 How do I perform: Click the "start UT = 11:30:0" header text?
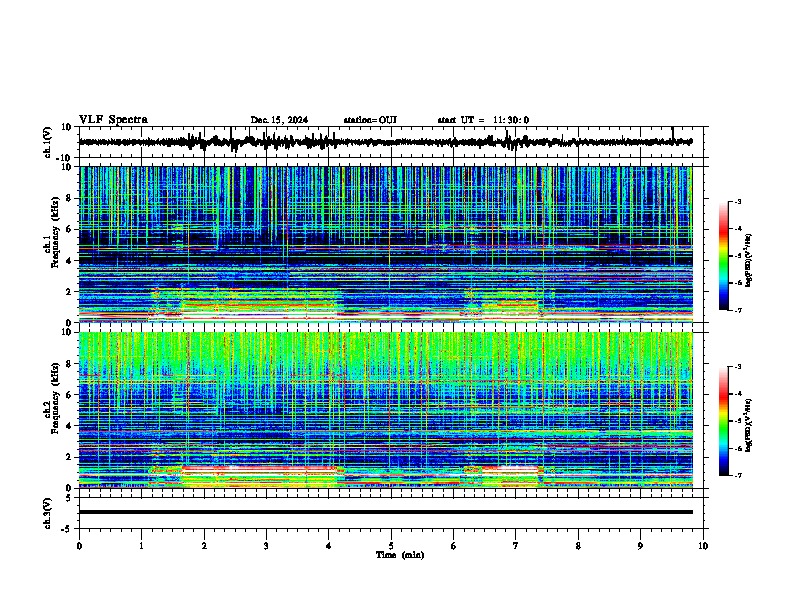click(483, 120)
